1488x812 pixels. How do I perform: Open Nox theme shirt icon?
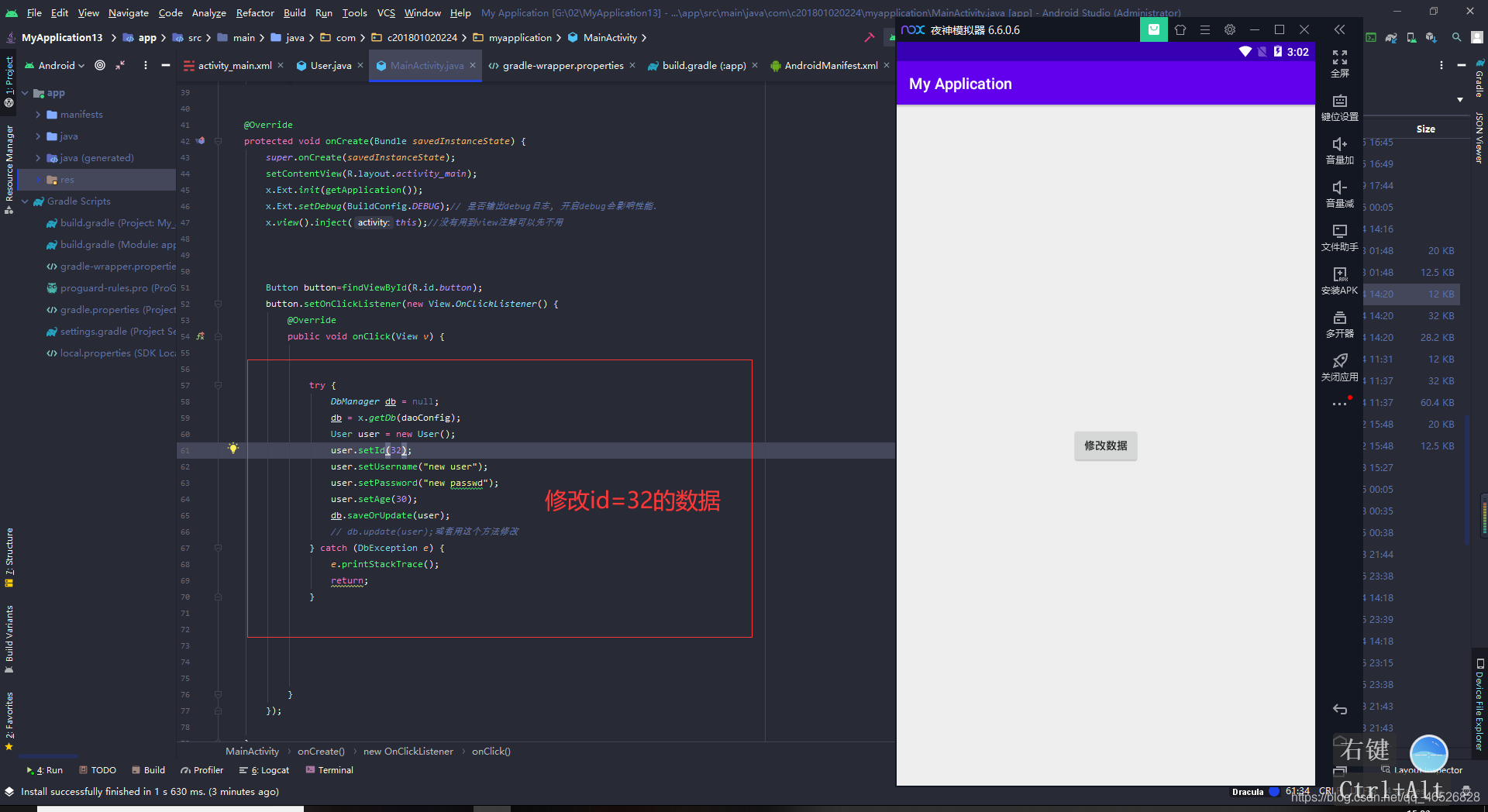click(x=1180, y=29)
